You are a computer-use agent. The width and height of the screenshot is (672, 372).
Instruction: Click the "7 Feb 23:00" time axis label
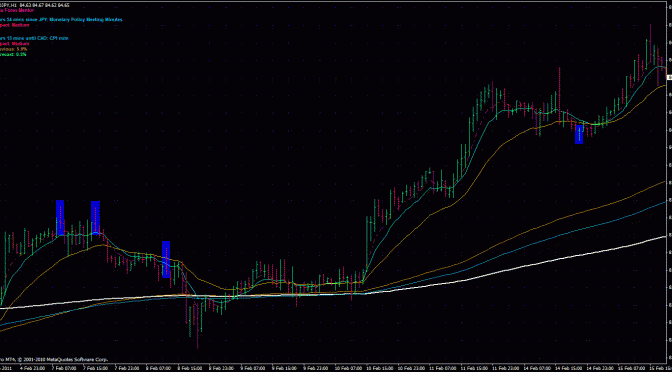point(126,368)
